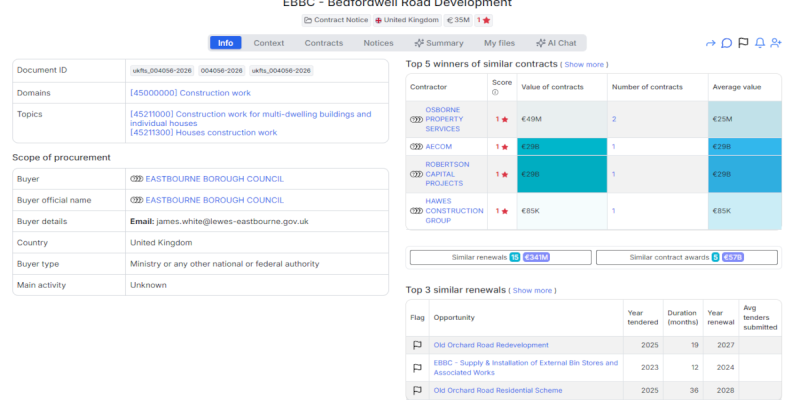Click the €49M value cell for Osborne
Image resolution: width=800 pixels, height=400 pixels.
pyautogui.click(x=562, y=119)
